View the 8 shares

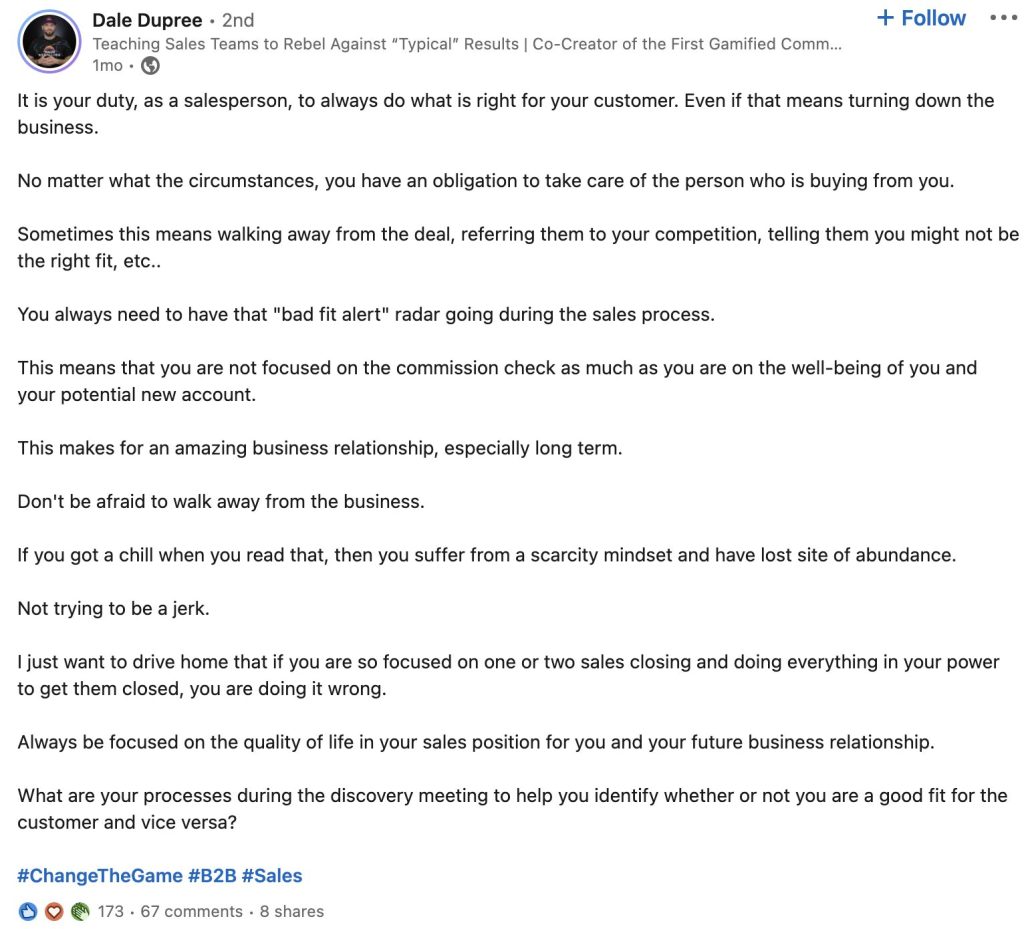coord(292,911)
